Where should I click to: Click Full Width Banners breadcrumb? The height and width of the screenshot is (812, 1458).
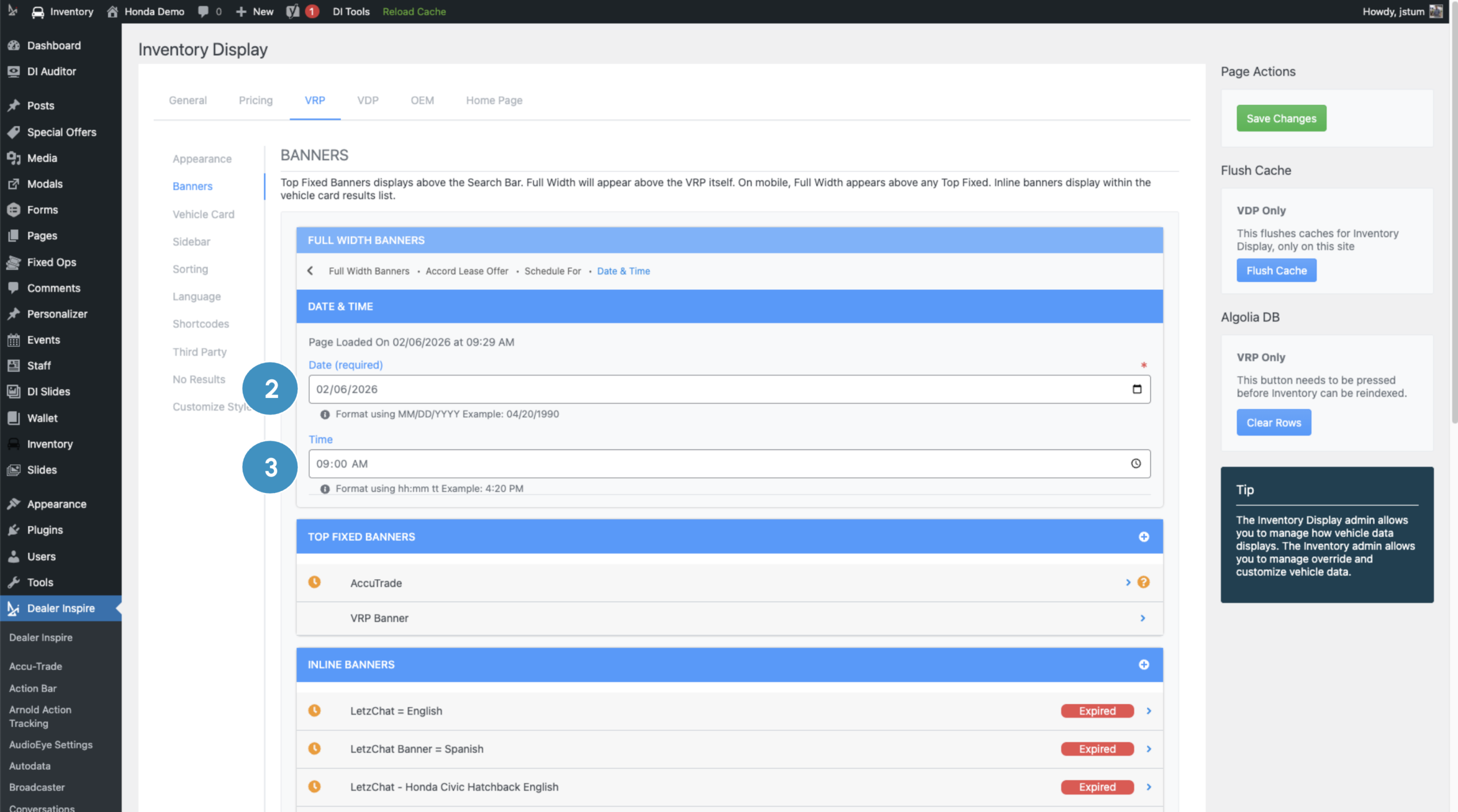(x=369, y=271)
